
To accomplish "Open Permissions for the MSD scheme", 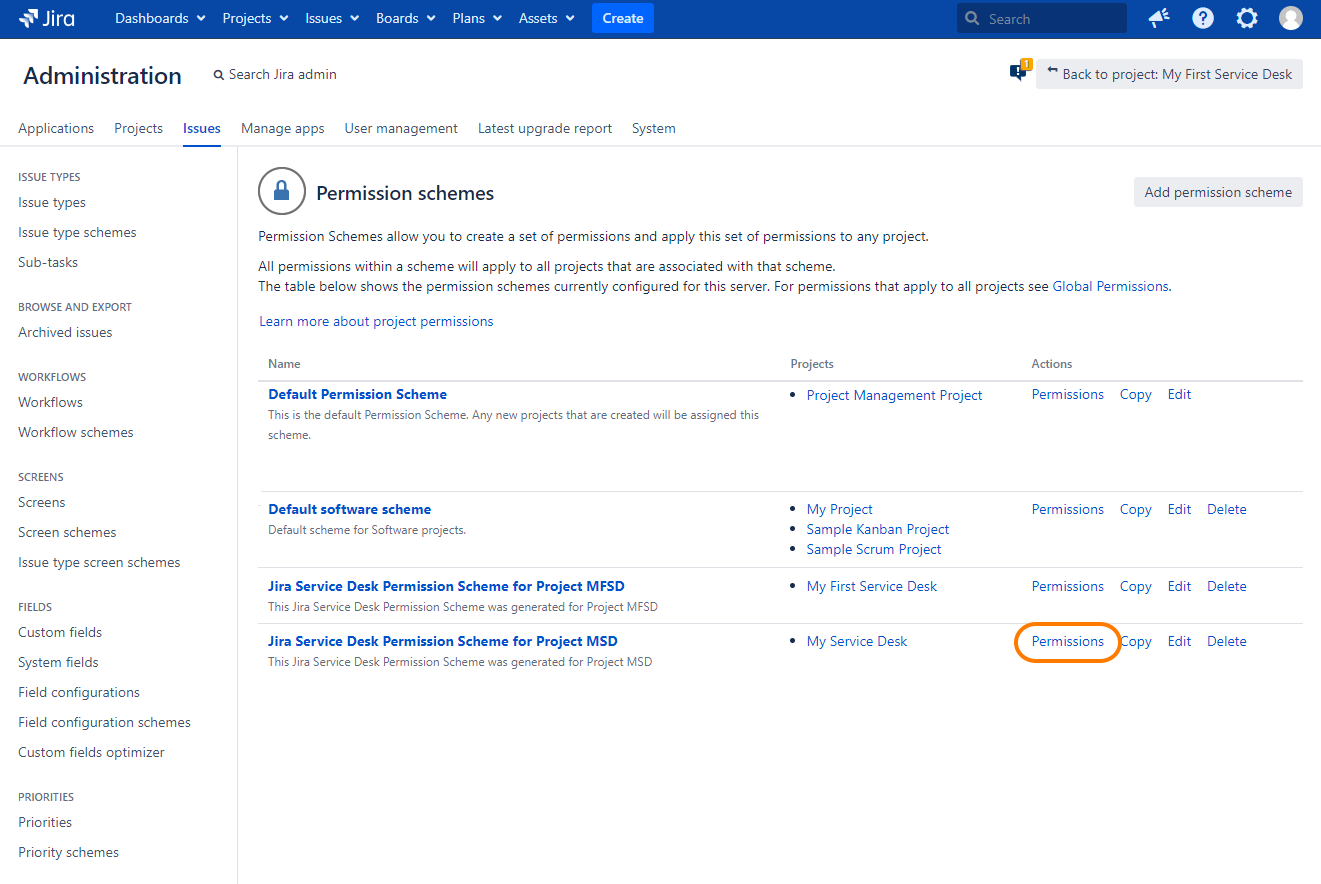I will 1067,641.
